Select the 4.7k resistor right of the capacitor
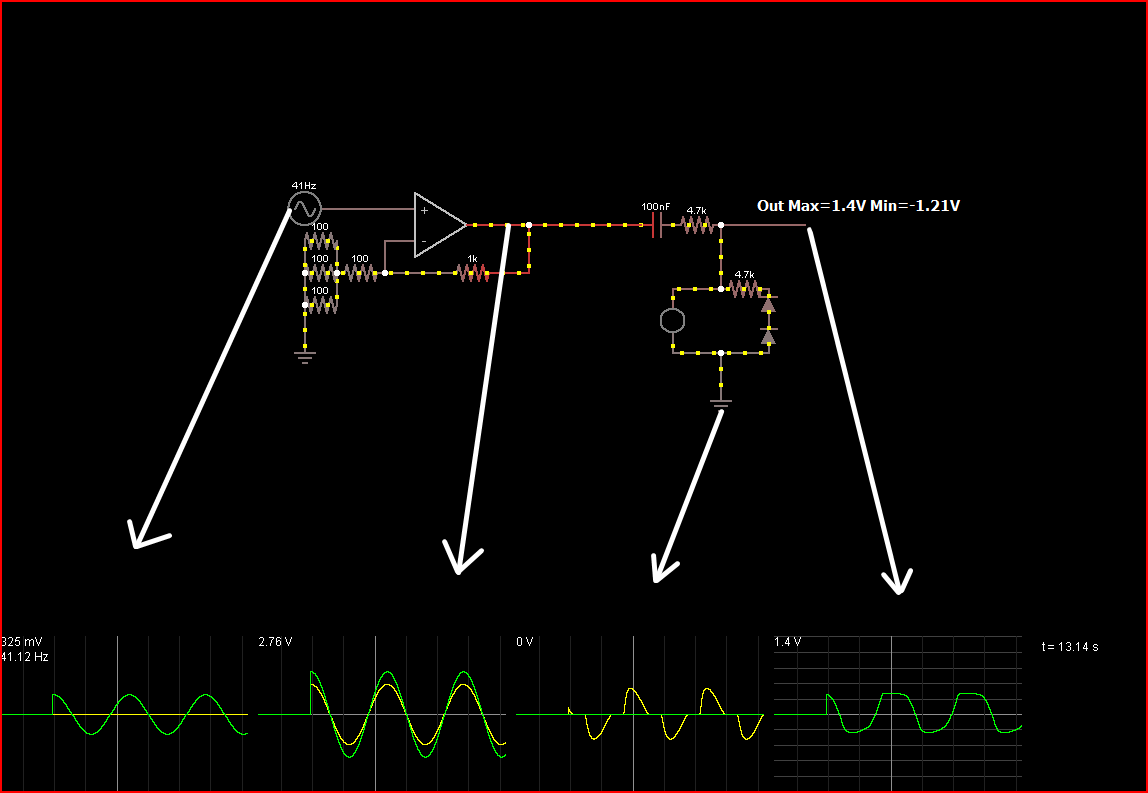Image resolution: width=1148 pixels, height=793 pixels. click(697, 225)
